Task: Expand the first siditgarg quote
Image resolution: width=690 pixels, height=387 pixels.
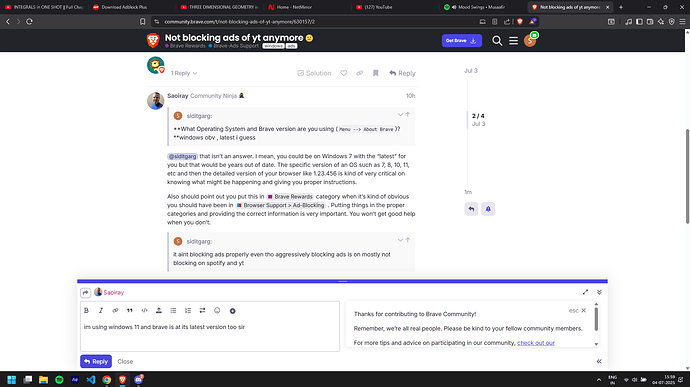Action: pos(400,115)
